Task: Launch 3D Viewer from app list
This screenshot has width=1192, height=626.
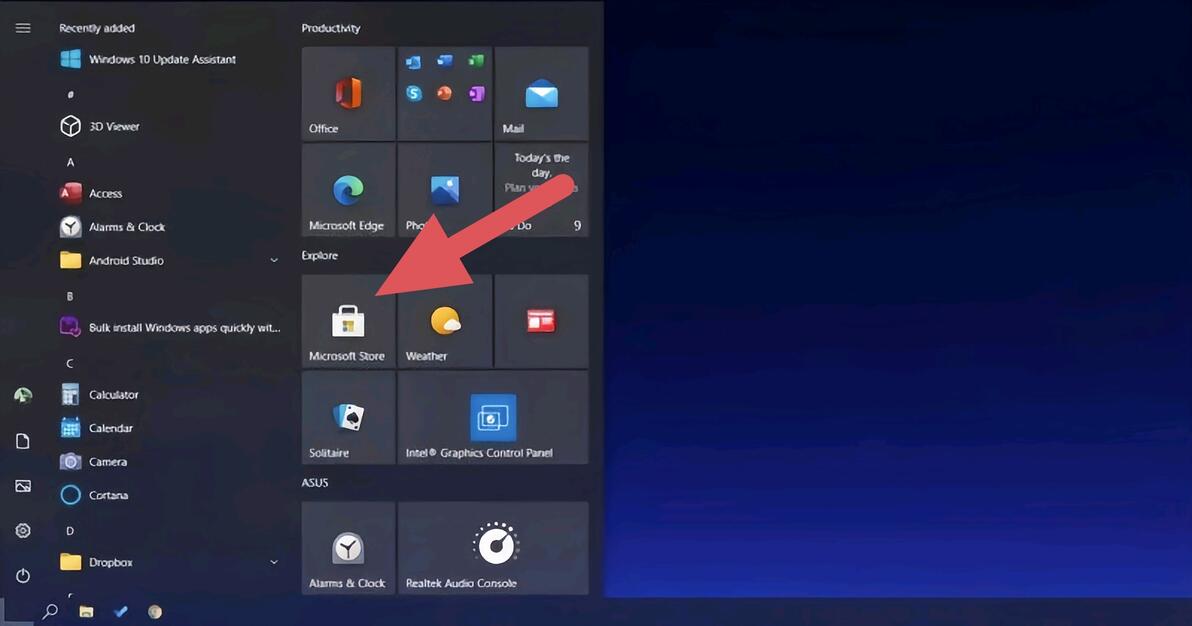Action: coord(169,126)
